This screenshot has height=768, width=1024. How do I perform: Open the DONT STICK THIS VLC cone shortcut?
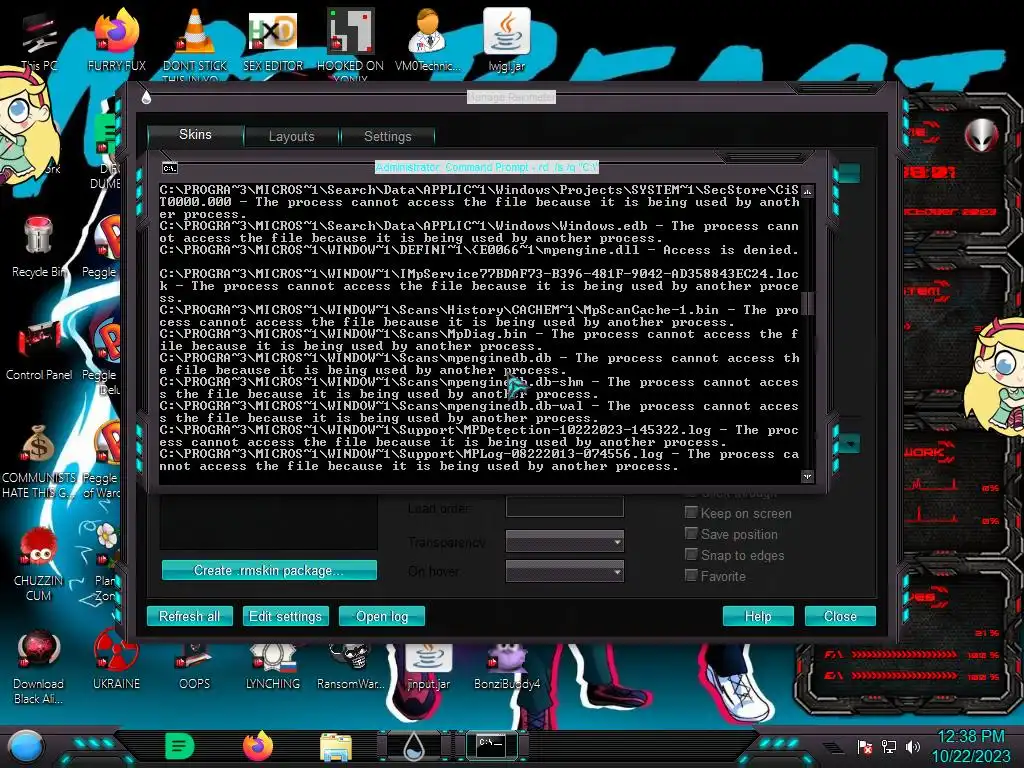coord(195,40)
